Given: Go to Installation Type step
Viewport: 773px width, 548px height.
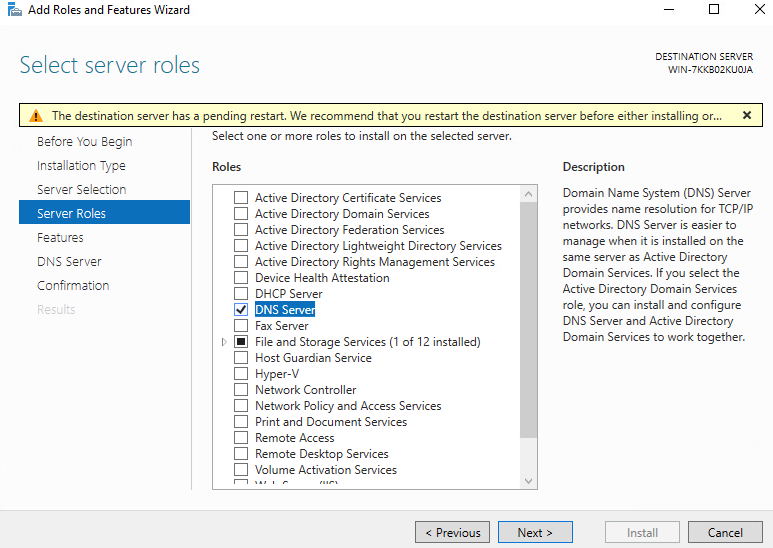Looking at the screenshot, I should 81,166.
